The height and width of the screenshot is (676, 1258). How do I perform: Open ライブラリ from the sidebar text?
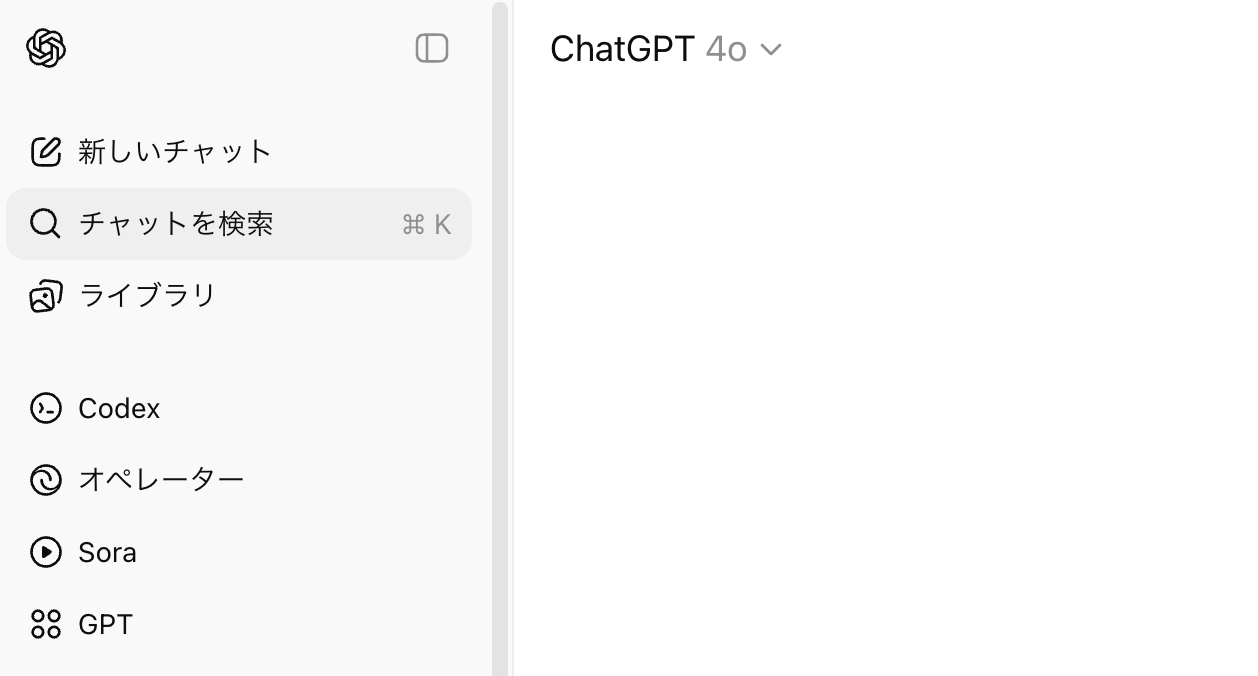click(x=147, y=296)
